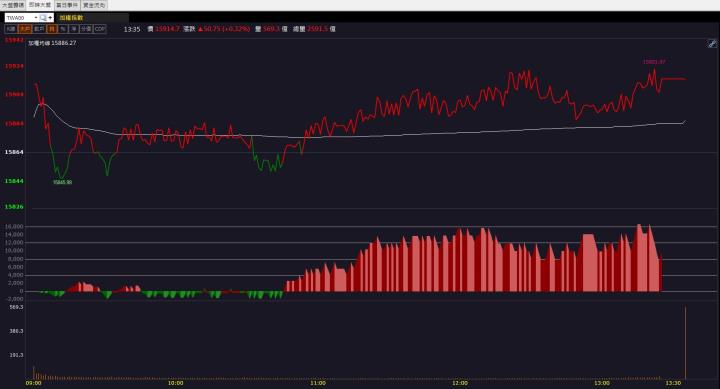Viewport: 720px width, 389px height.
Task: Click the 量 toolbar button after %
Action: (73, 28)
